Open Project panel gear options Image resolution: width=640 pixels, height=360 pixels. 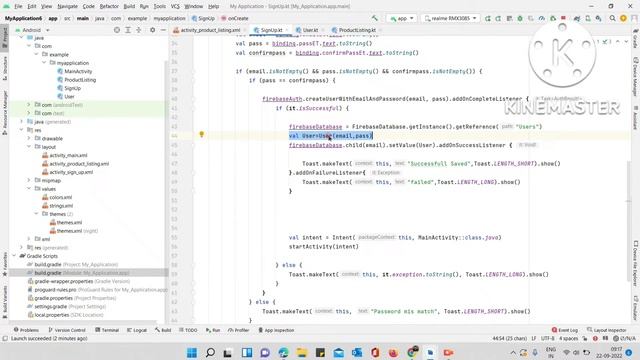152,30
